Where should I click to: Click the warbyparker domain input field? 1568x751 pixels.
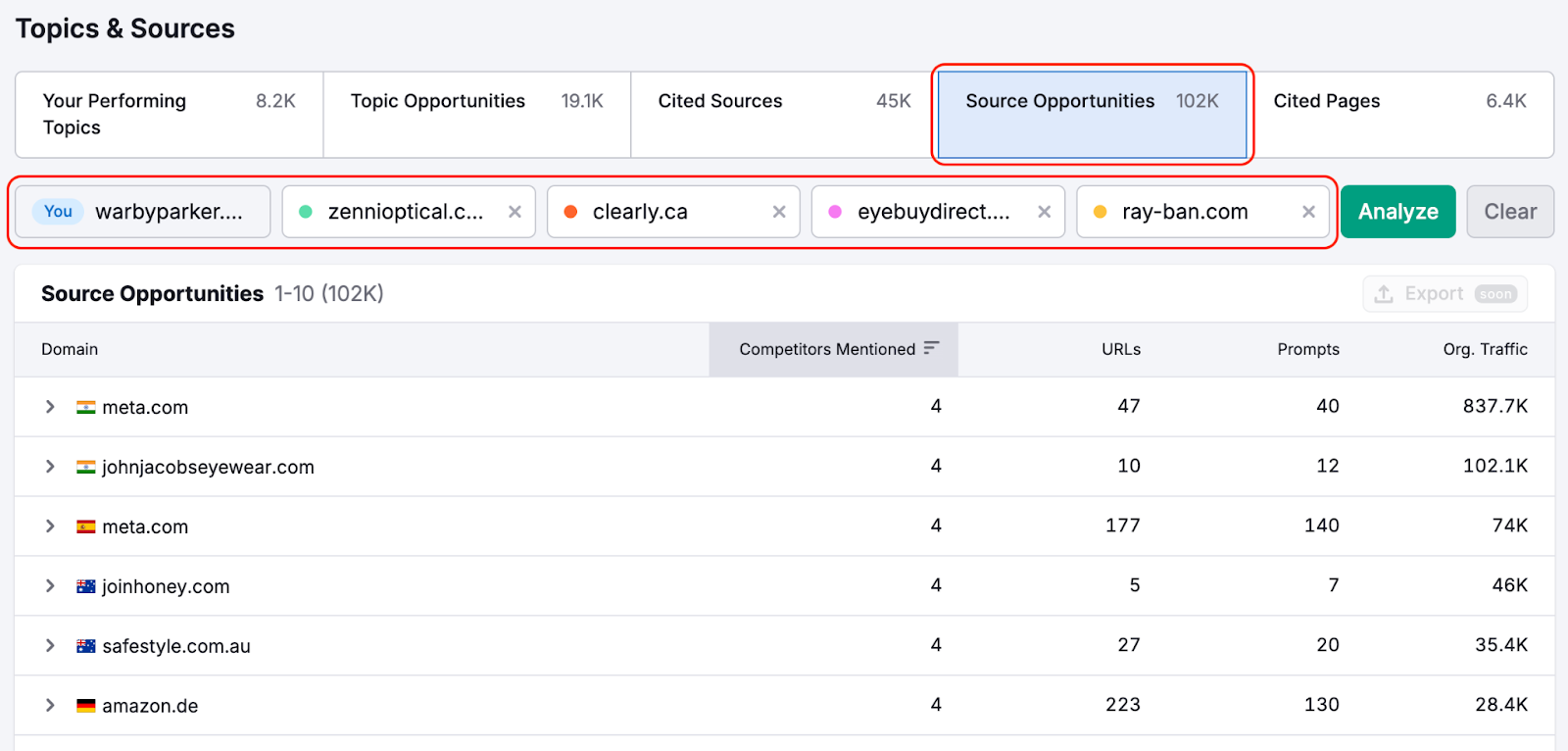pyautogui.click(x=169, y=212)
